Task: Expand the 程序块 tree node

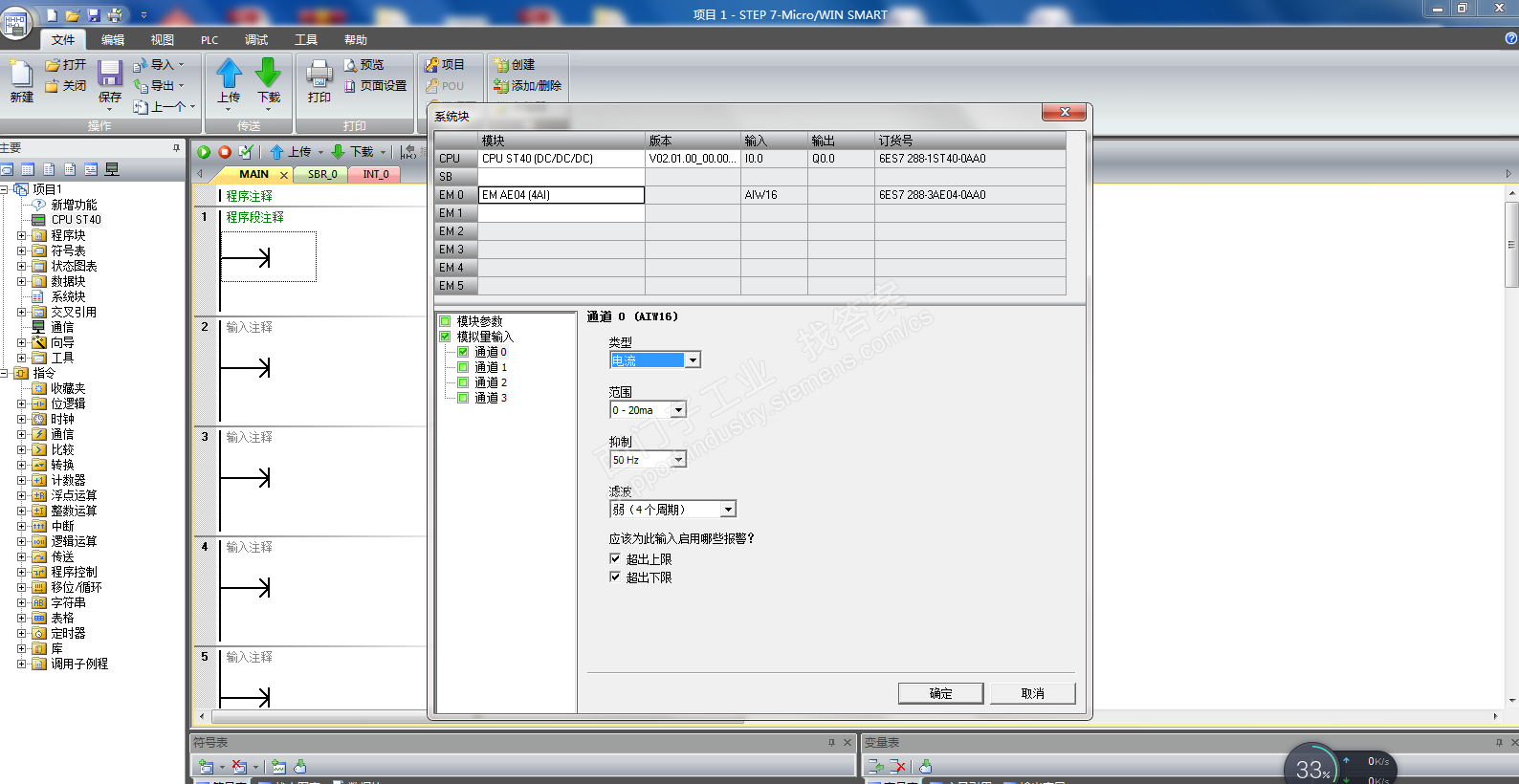Action: pos(21,235)
